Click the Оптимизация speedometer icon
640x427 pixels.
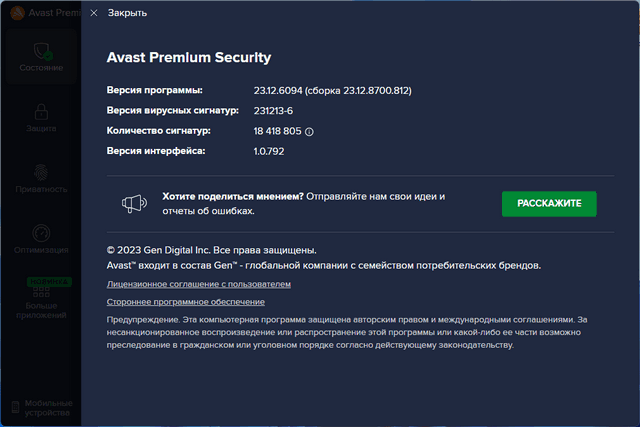coord(42,231)
